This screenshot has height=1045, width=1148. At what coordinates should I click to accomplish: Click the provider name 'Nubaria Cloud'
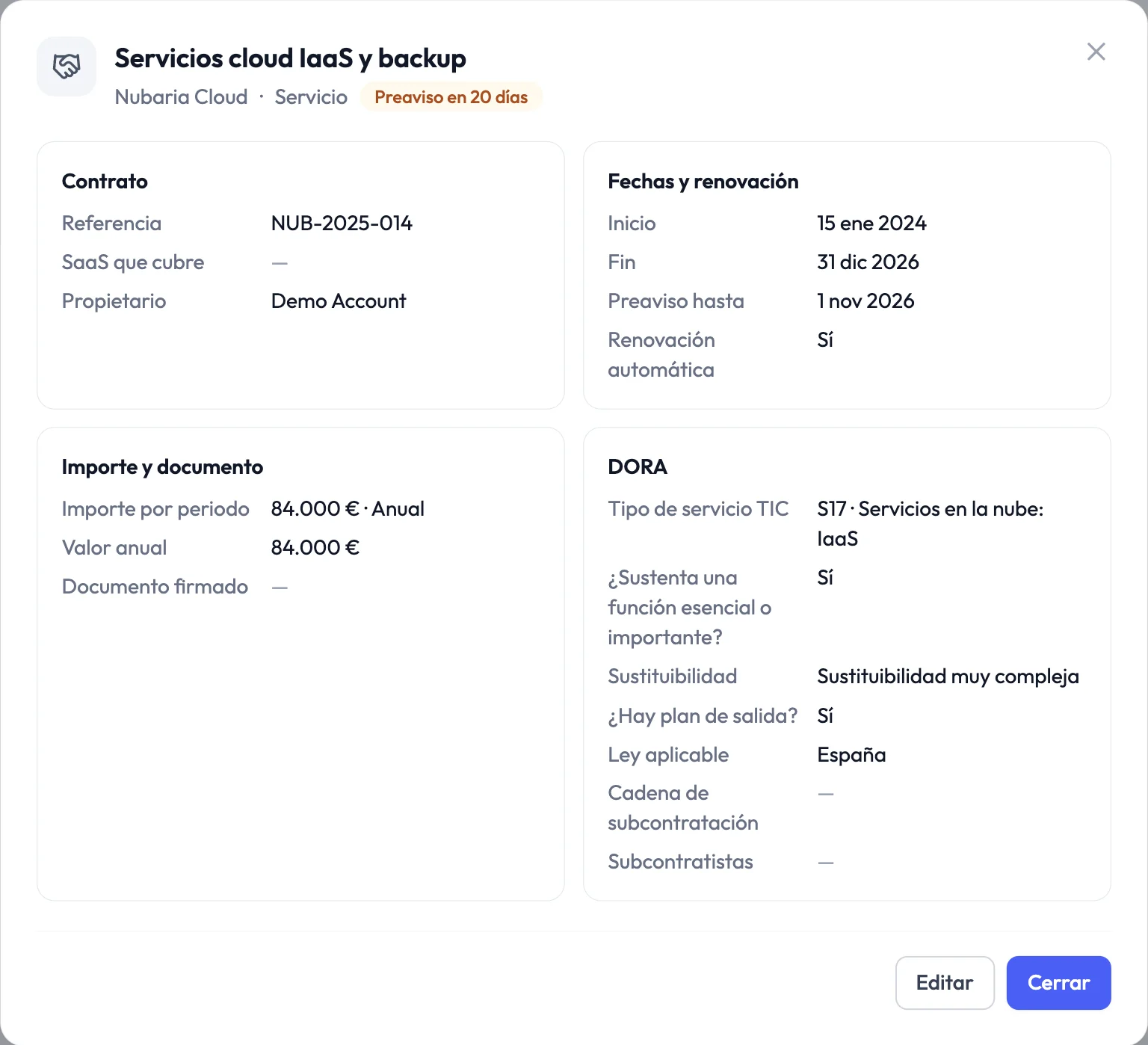(181, 97)
